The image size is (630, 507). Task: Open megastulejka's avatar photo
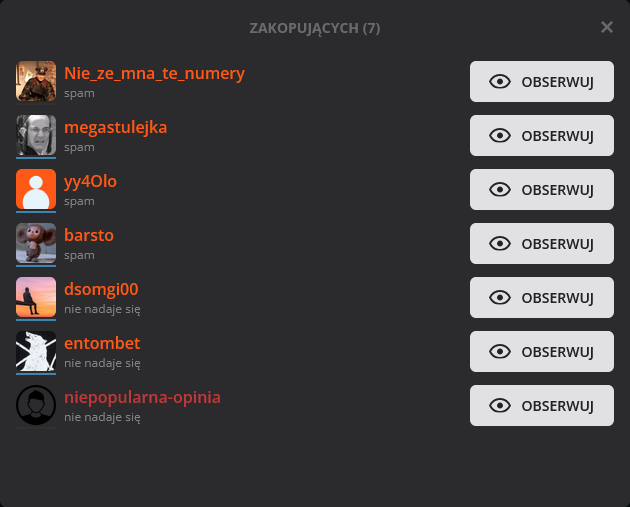coord(36,135)
